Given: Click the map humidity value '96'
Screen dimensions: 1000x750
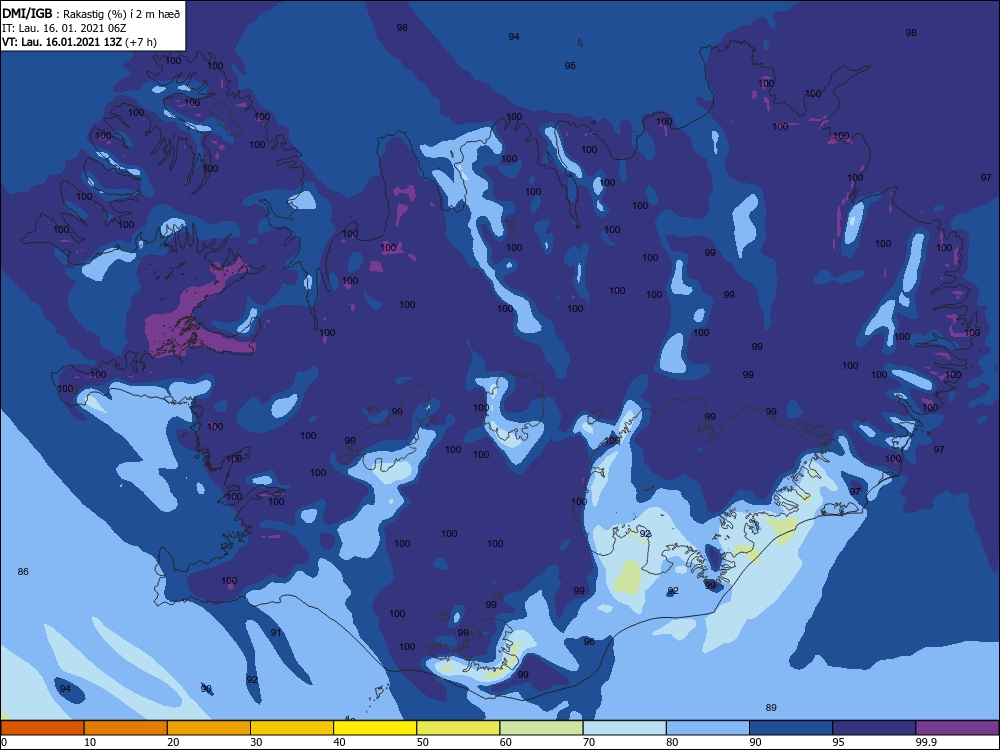Looking at the screenshot, I should point(589,642).
